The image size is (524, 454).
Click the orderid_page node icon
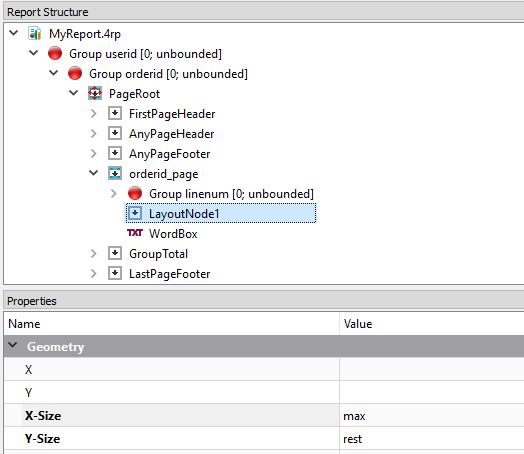[115, 173]
